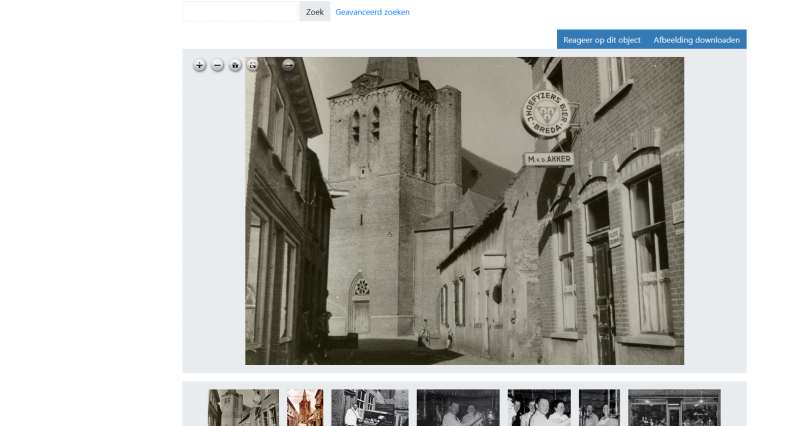
Task: Select the fifth thumbnail of smiling group
Action: tap(539, 408)
